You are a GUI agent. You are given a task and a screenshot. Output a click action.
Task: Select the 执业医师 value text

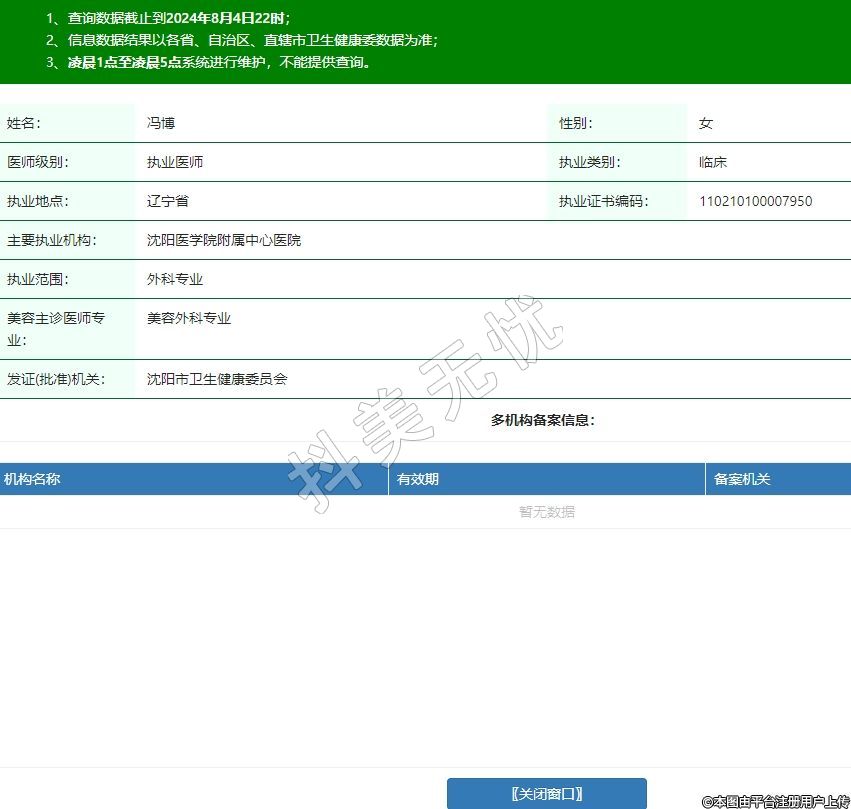(175, 162)
